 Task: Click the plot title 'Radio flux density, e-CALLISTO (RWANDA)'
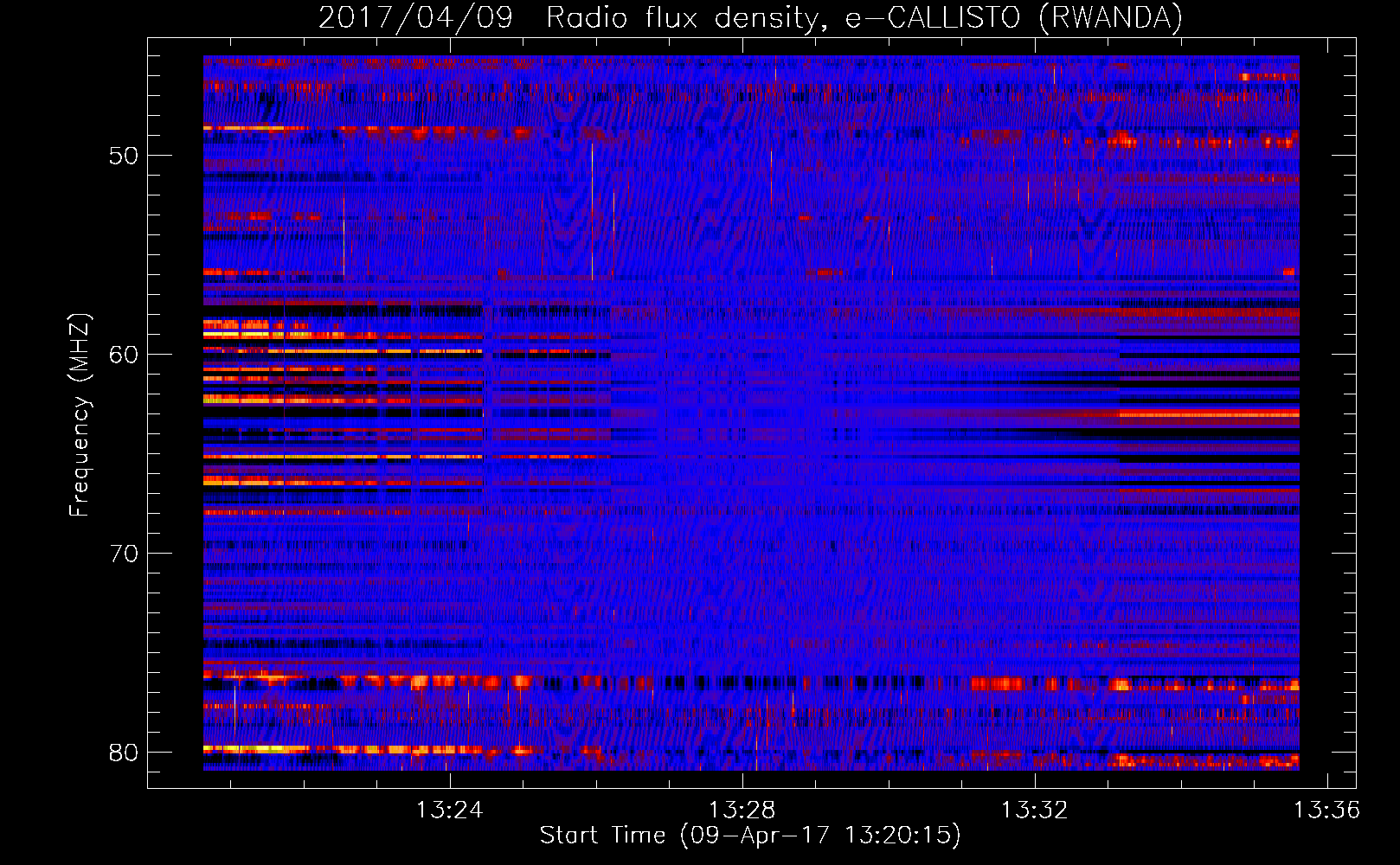tap(864, 18)
